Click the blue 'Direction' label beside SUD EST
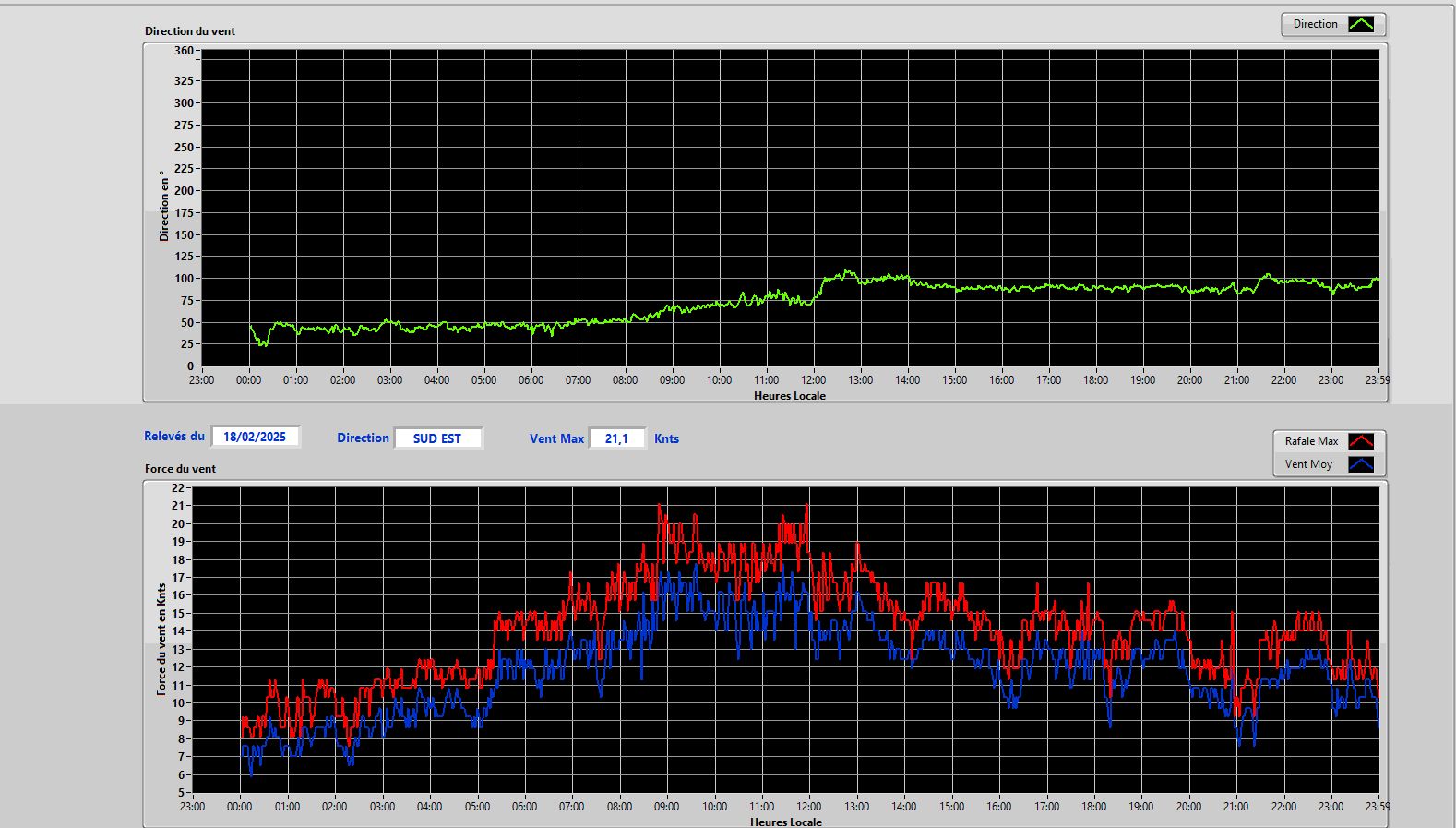 pyautogui.click(x=363, y=438)
